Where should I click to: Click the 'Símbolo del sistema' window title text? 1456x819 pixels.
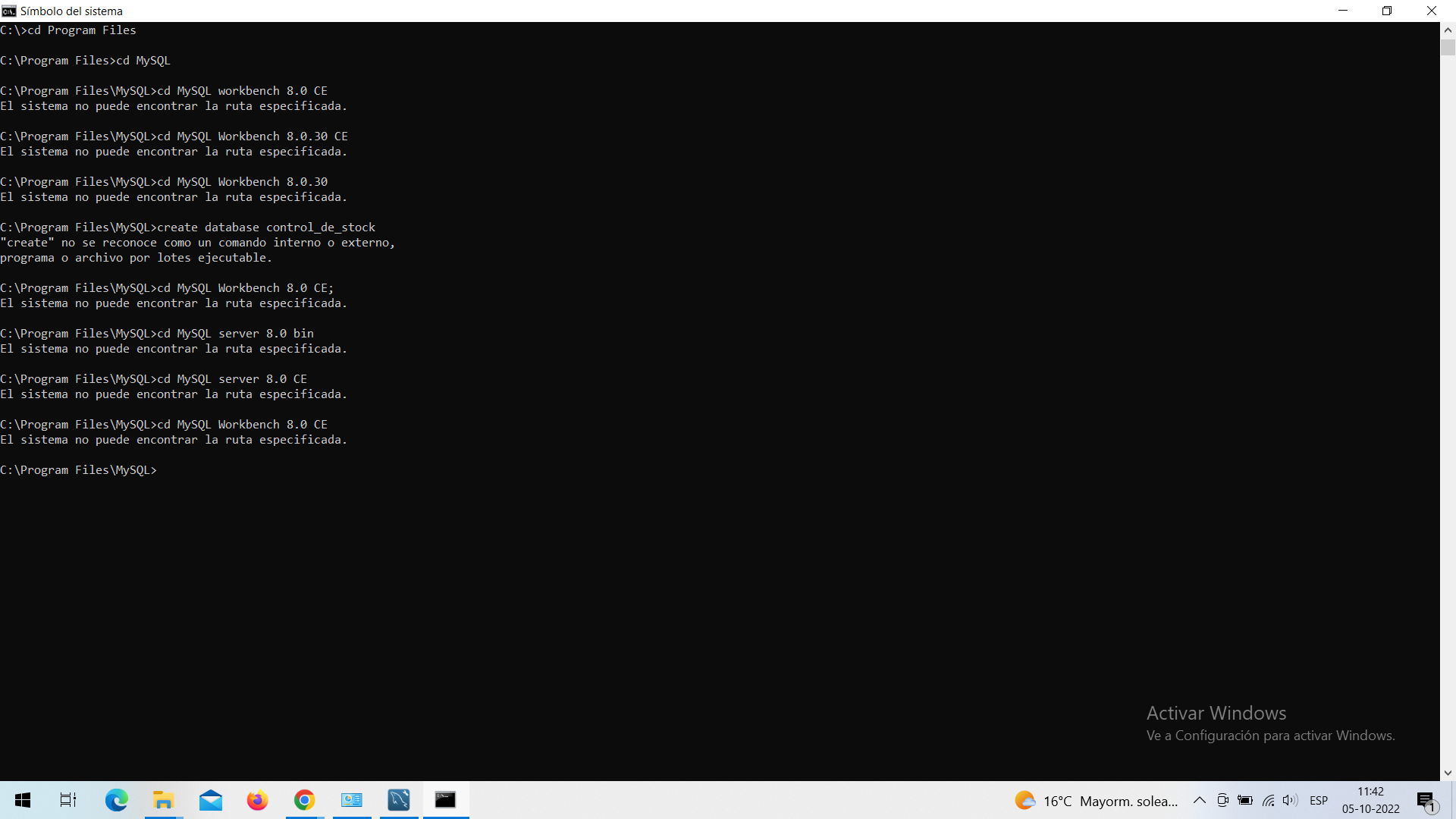[x=71, y=11]
